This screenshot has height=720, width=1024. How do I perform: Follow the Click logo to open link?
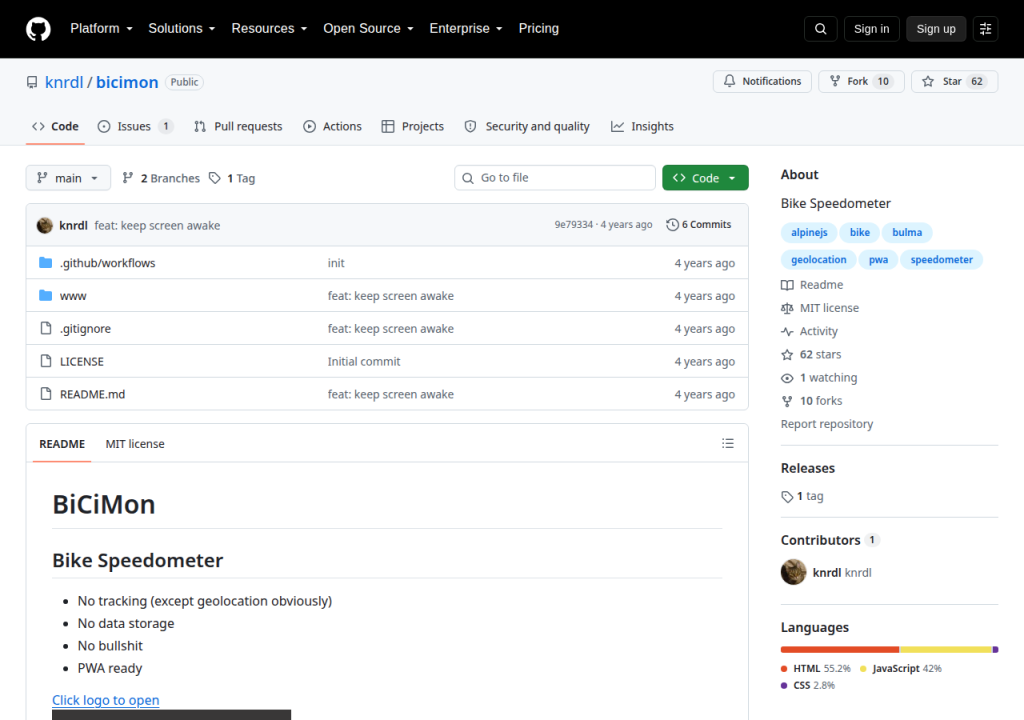[106, 700]
